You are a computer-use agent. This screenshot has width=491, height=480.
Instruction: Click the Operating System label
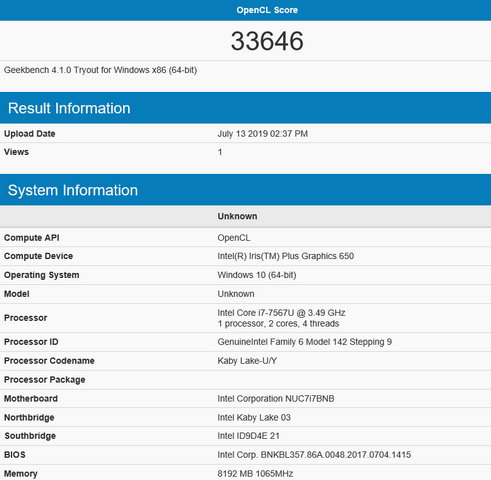point(42,275)
